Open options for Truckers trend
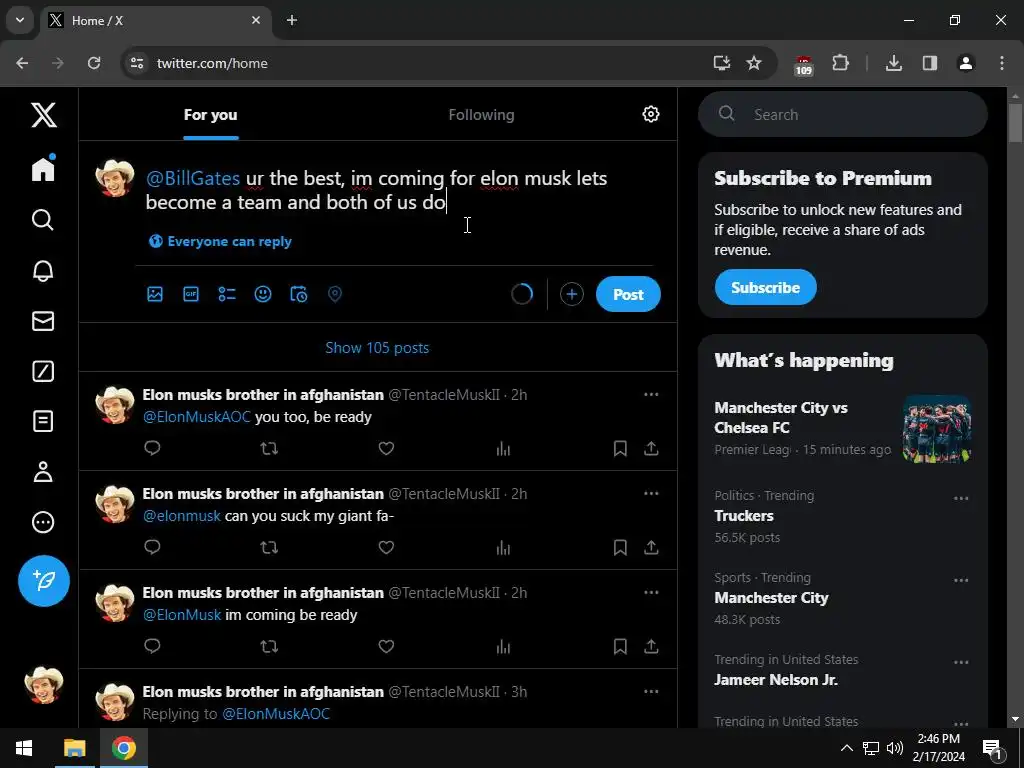 coord(961,498)
